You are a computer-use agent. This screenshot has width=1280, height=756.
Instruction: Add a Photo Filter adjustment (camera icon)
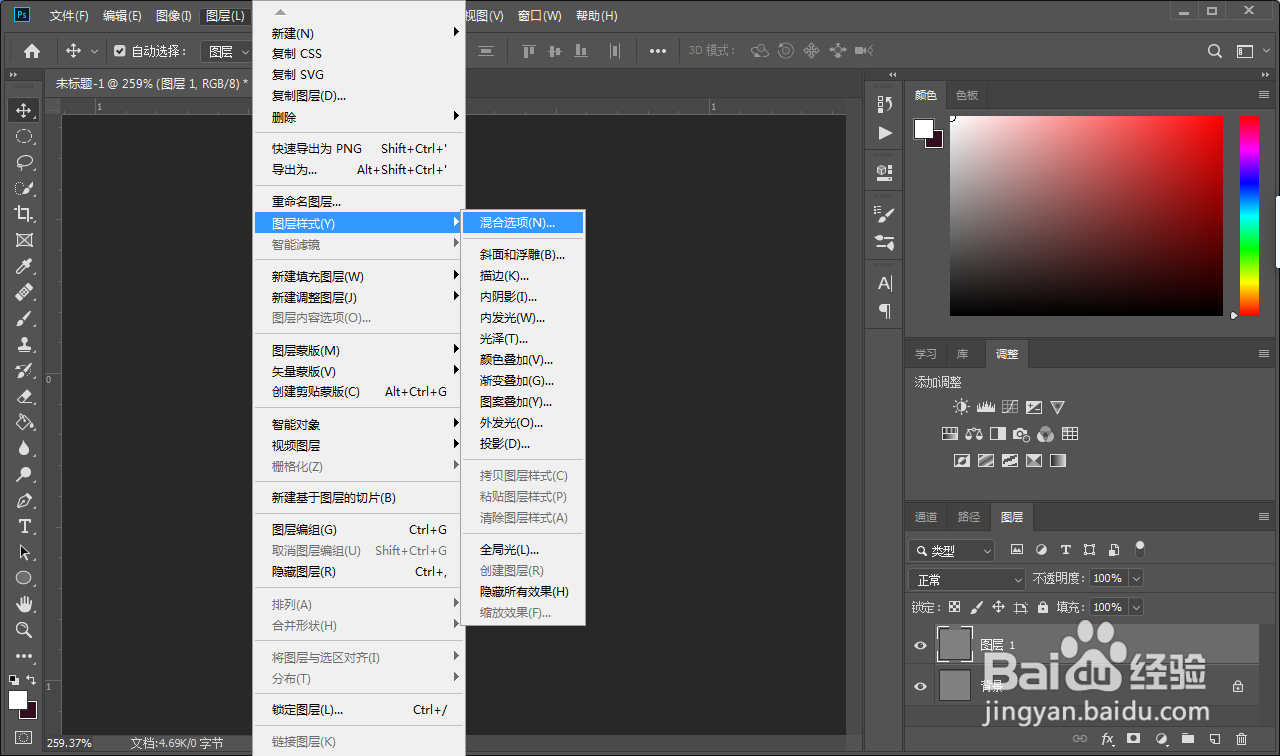coord(1021,434)
